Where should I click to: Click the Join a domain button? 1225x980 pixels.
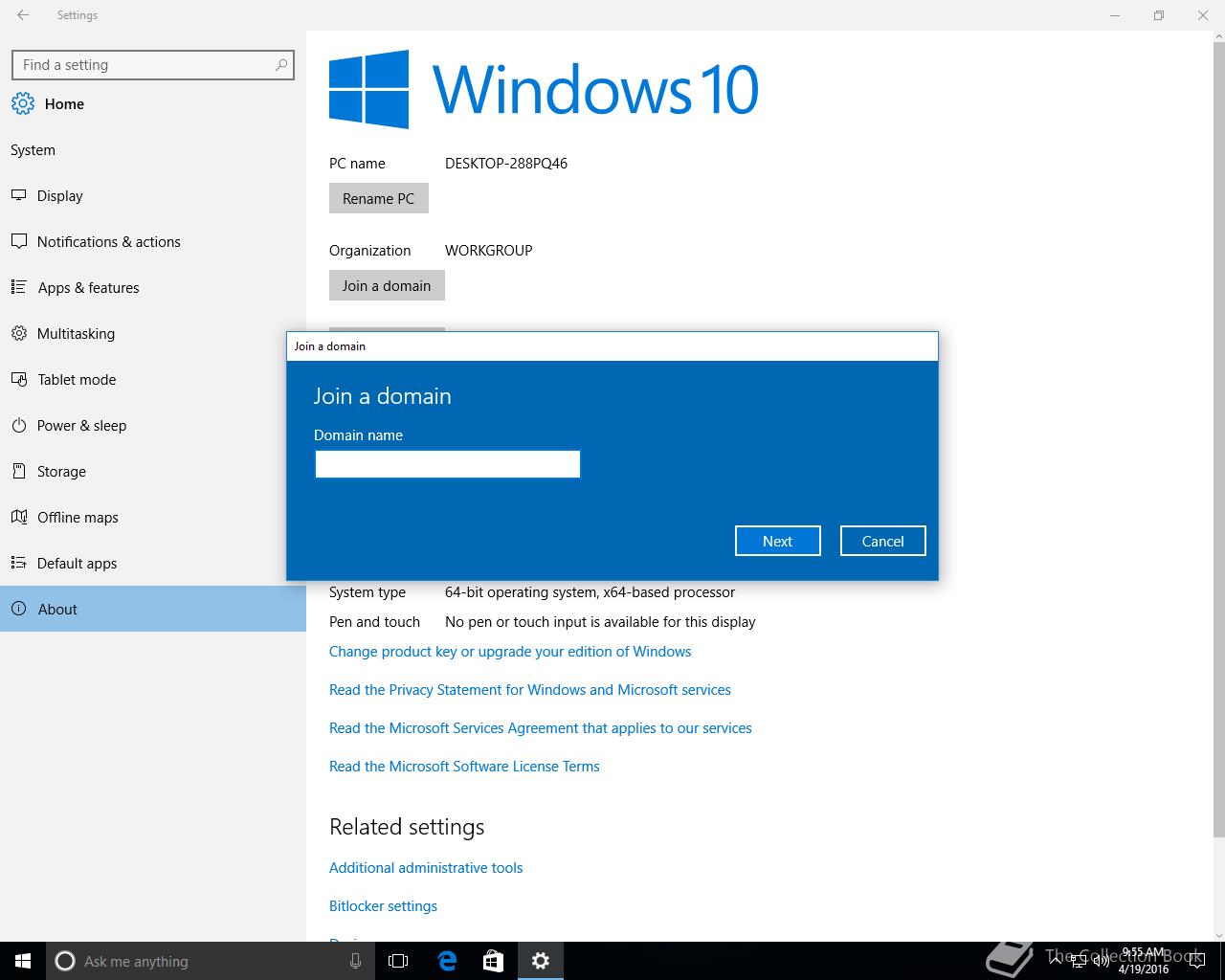click(x=387, y=285)
